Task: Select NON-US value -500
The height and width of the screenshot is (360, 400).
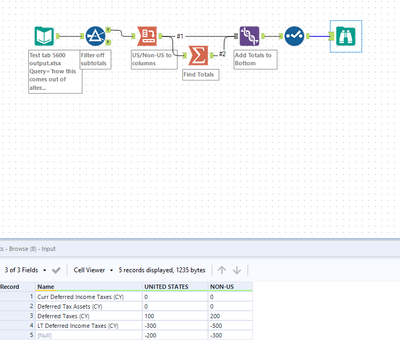Action: click(x=230, y=326)
